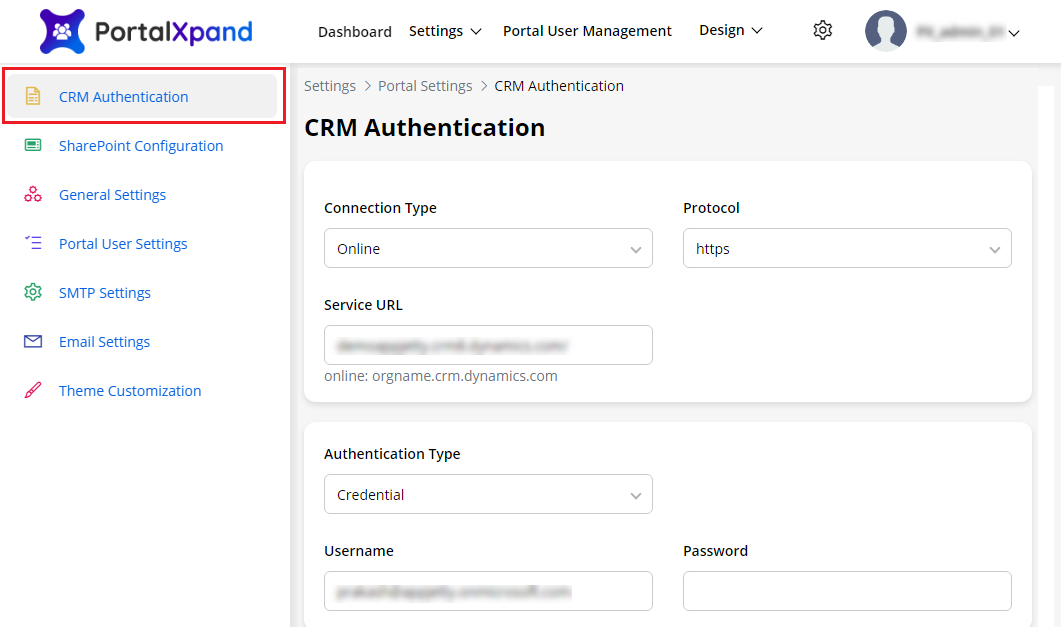Click the PortalXpand logo
1061x627 pixels.
tap(146, 32)
